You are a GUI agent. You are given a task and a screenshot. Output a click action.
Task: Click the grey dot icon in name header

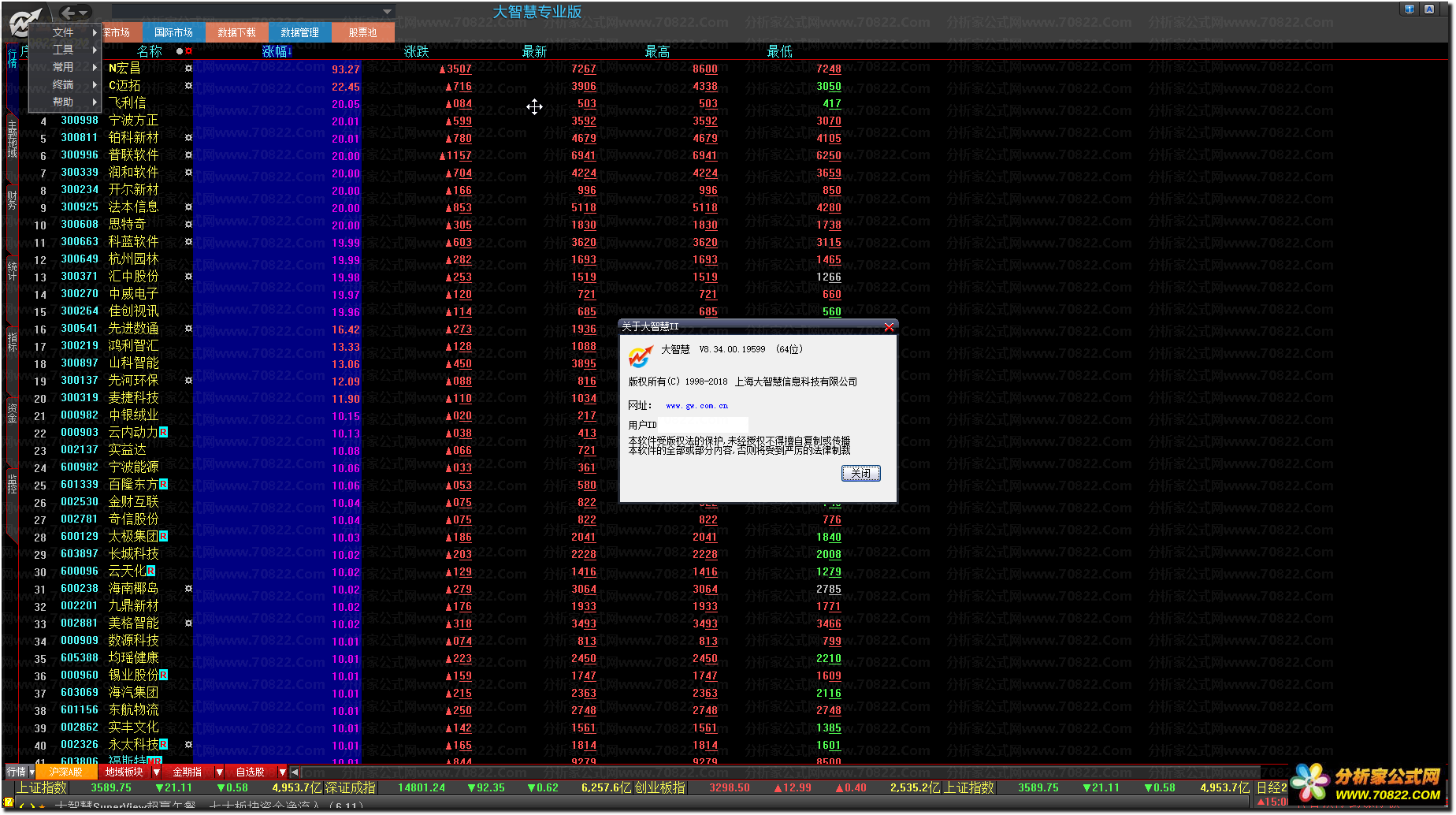tap(180, 51)
